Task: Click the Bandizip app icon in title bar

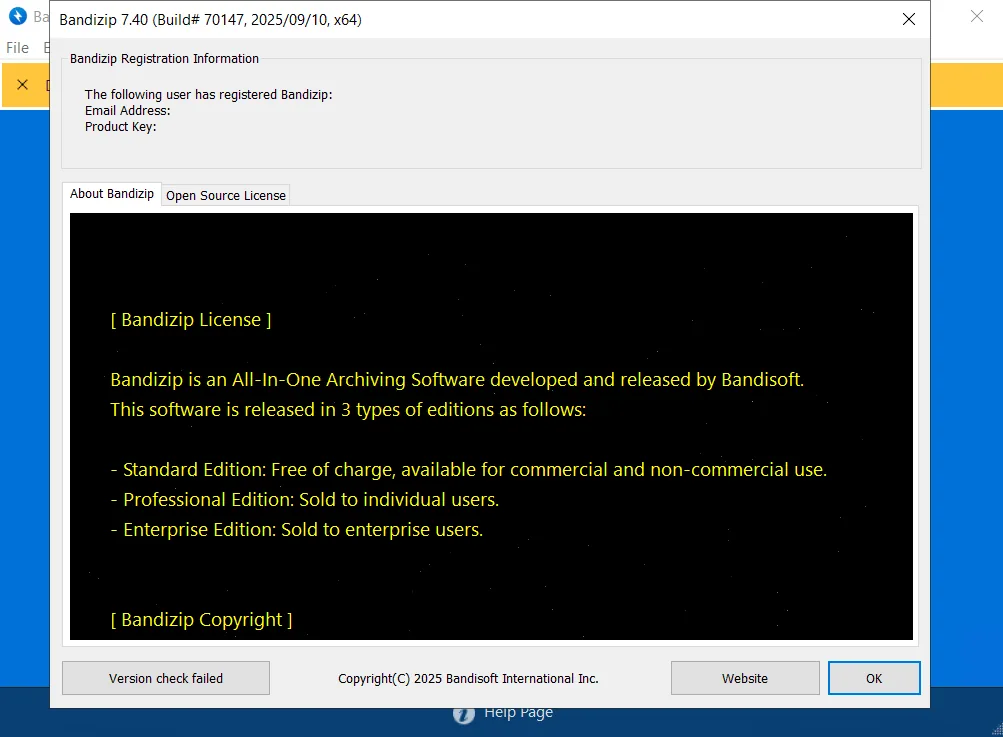Action: point(17,17)
